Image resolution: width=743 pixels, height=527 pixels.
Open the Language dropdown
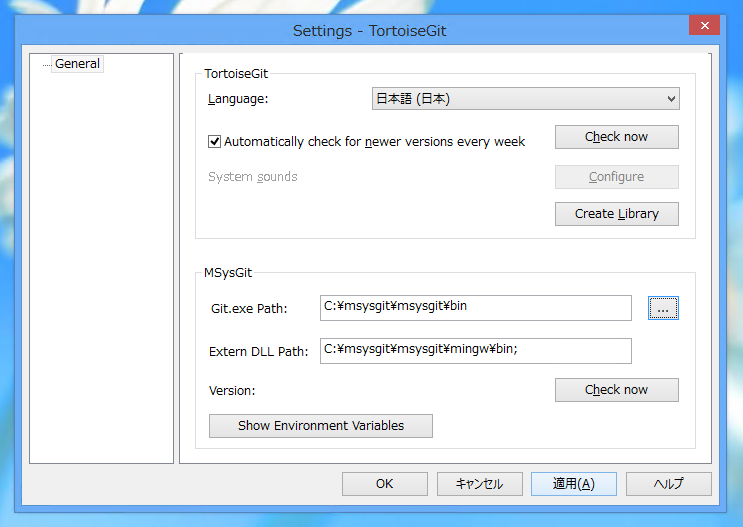point(526,99)
